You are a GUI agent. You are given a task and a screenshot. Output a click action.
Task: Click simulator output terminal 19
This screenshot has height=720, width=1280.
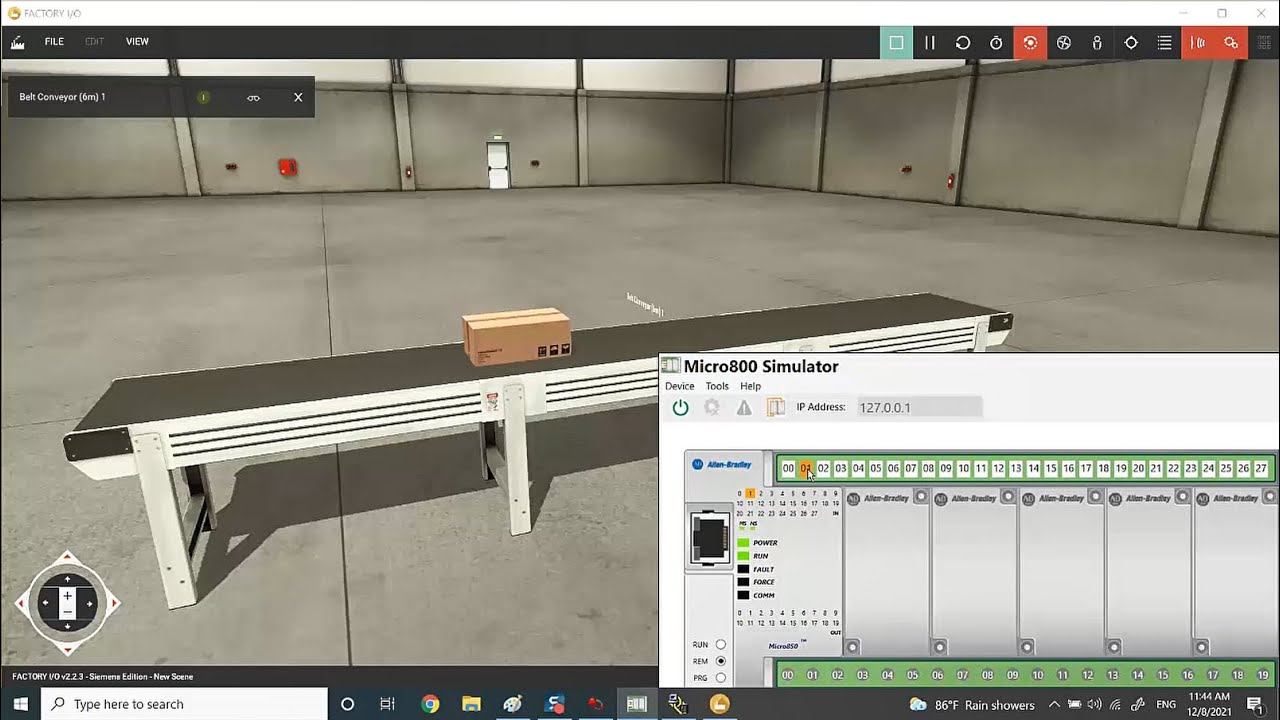1263,675
